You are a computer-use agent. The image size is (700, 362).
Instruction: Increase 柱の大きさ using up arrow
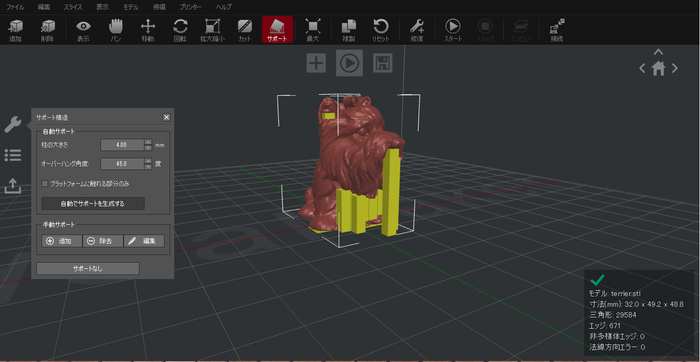[148, 142]
